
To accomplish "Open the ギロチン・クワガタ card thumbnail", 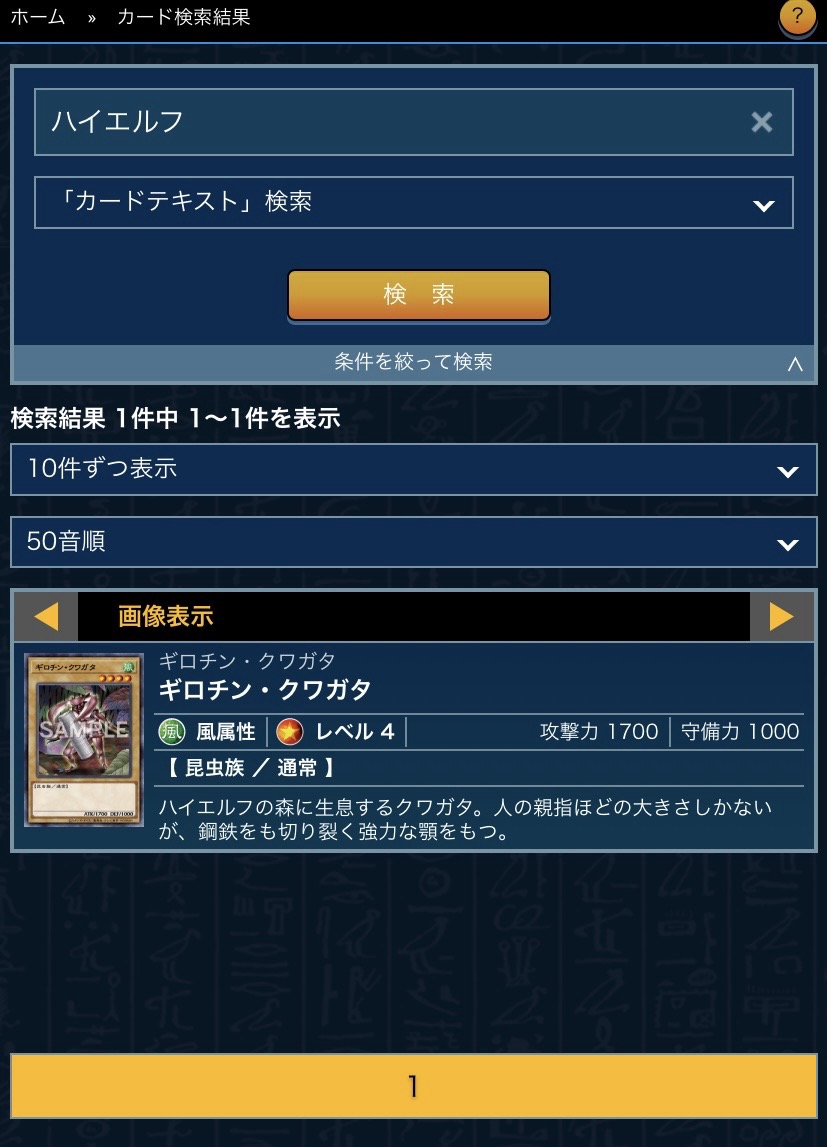I will (x=84, y=740).
